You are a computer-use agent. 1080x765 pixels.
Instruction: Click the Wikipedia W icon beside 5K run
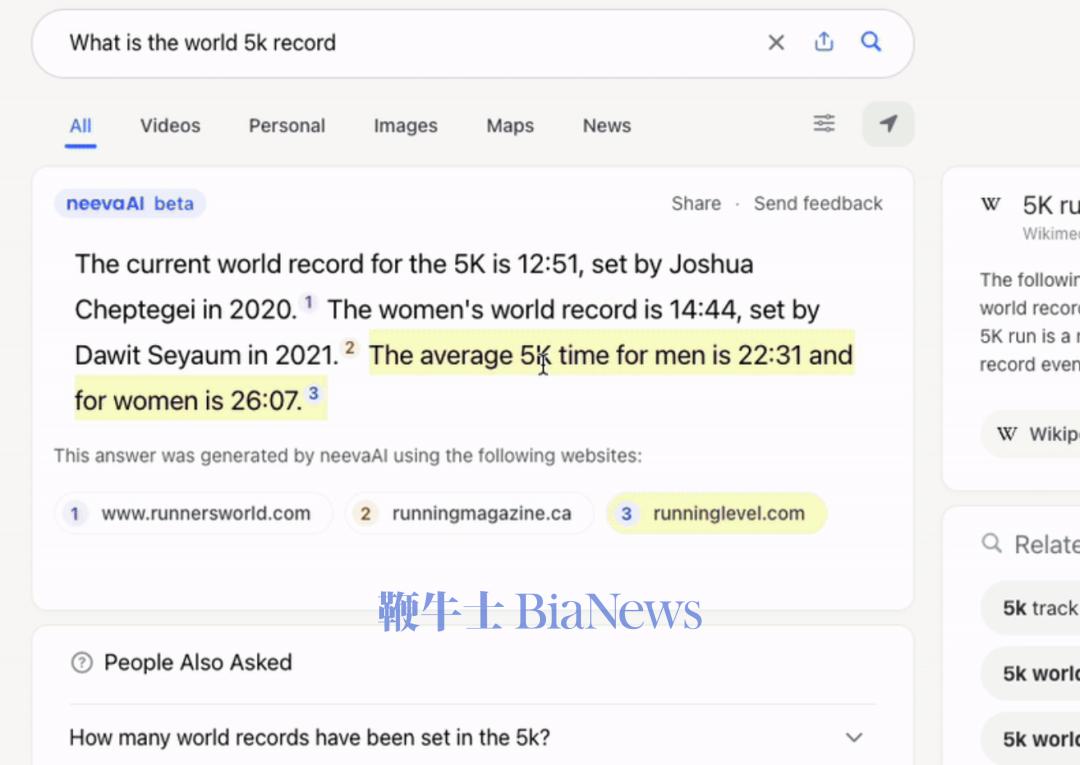[990, 205]
